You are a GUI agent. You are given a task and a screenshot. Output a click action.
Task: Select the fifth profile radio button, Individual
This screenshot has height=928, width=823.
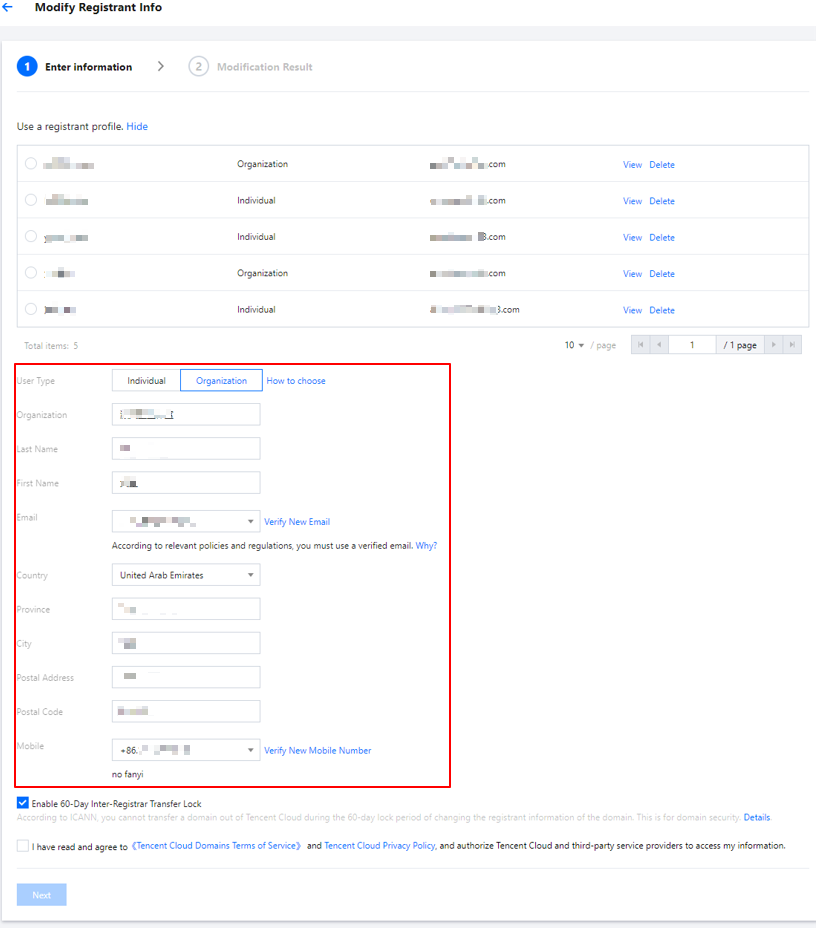[x=31, y=309]
